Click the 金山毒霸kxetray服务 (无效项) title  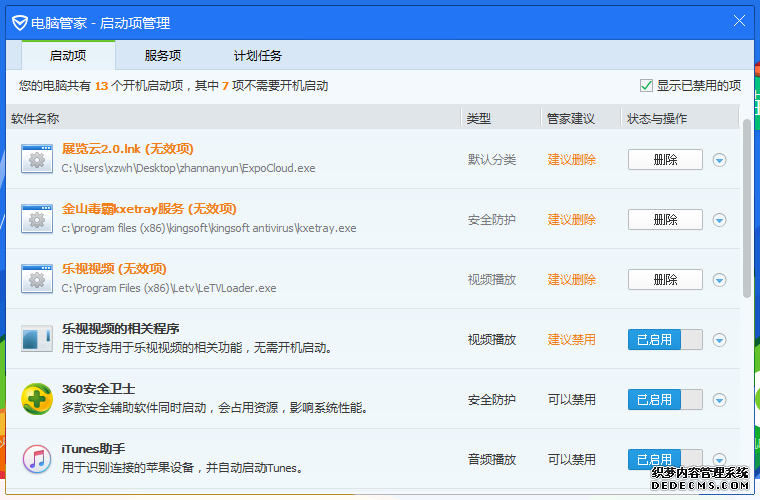[x=149, y=209]
